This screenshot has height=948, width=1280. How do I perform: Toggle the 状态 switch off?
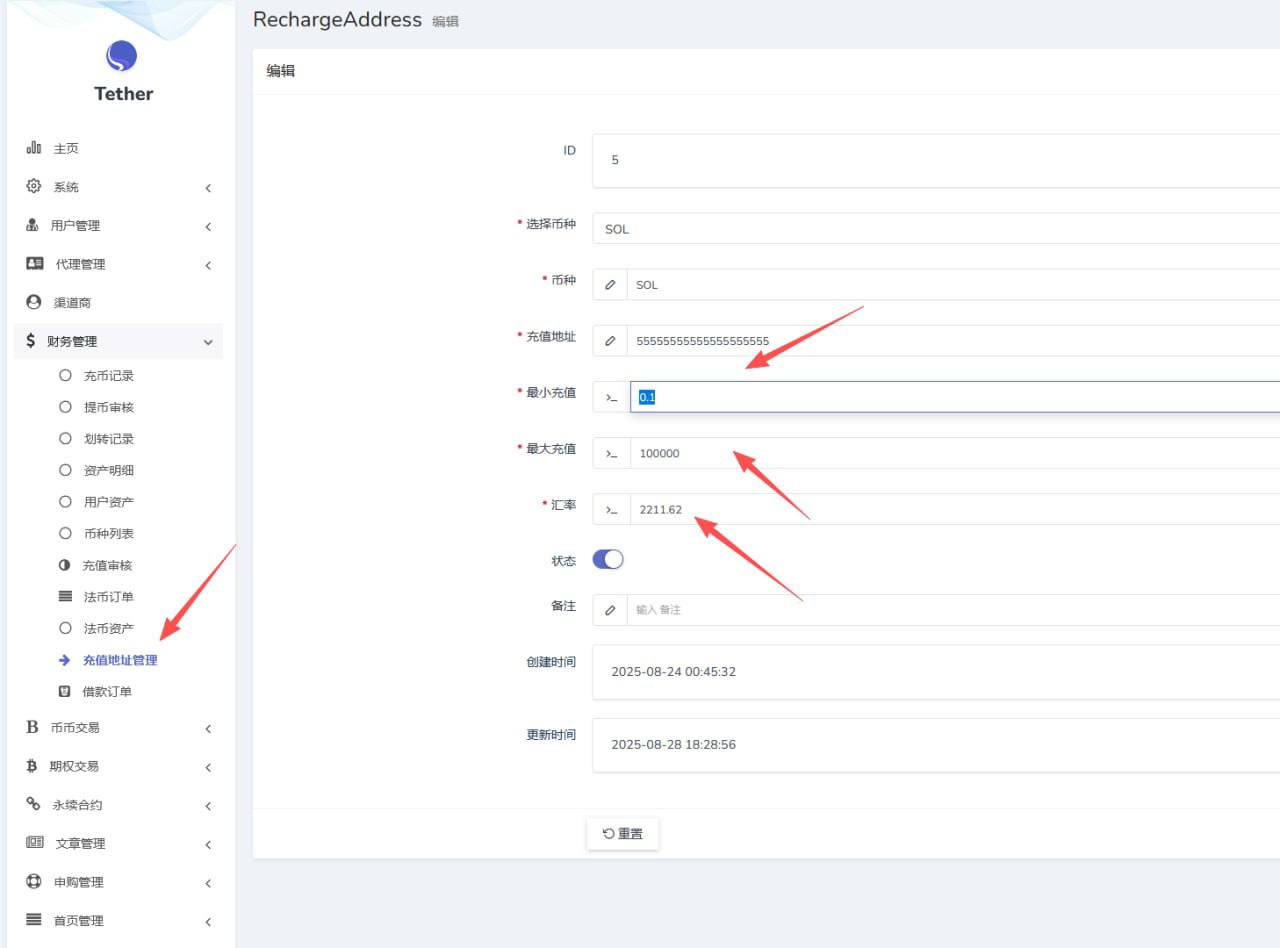click(608, 560)
